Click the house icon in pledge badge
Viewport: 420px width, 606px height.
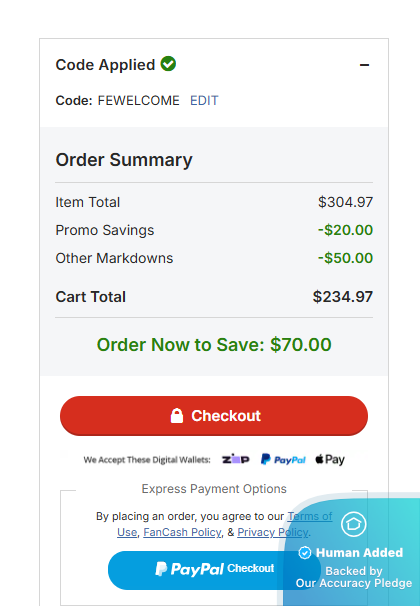pos(354,524)
